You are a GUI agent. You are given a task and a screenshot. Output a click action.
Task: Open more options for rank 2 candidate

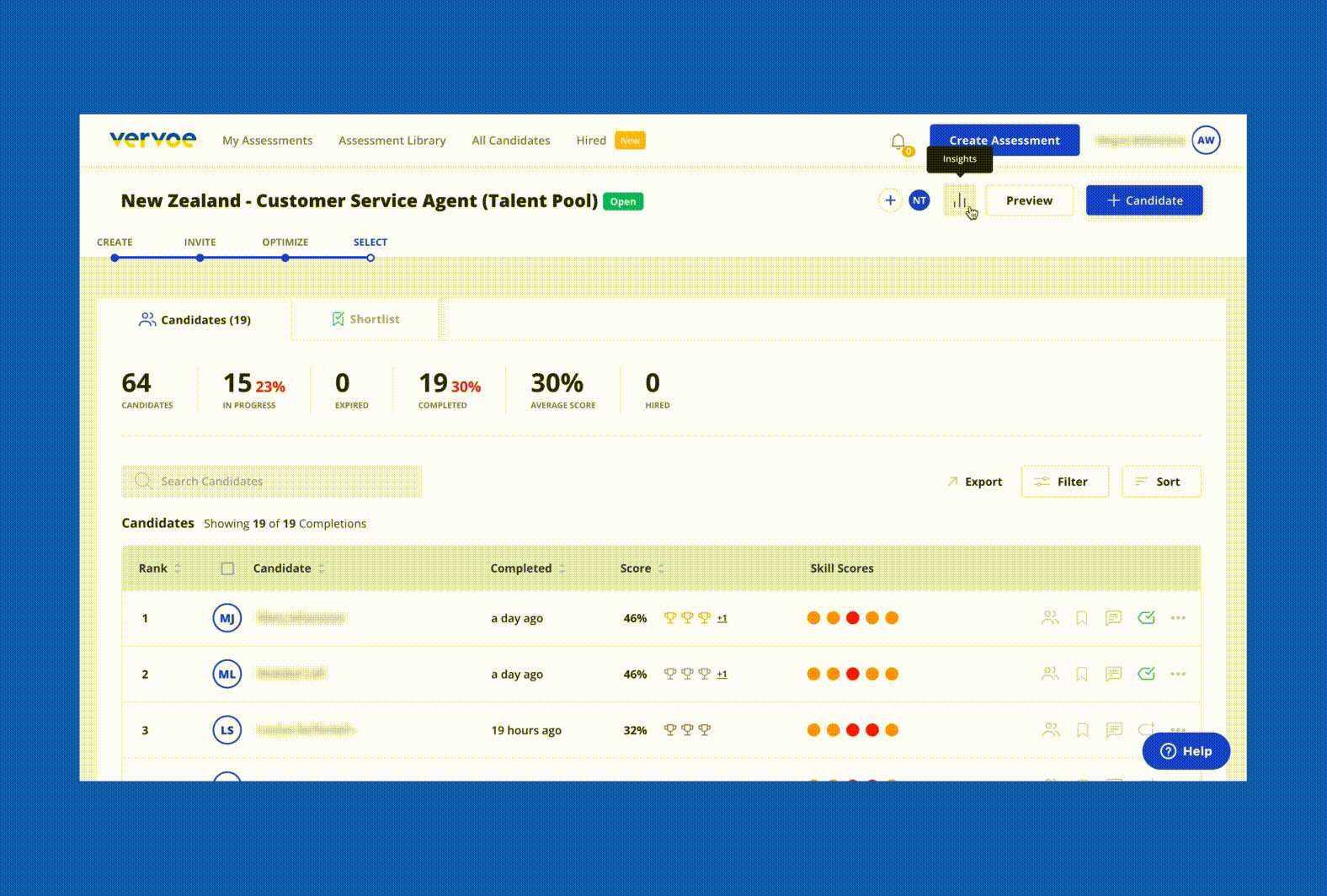point(1178,674)
